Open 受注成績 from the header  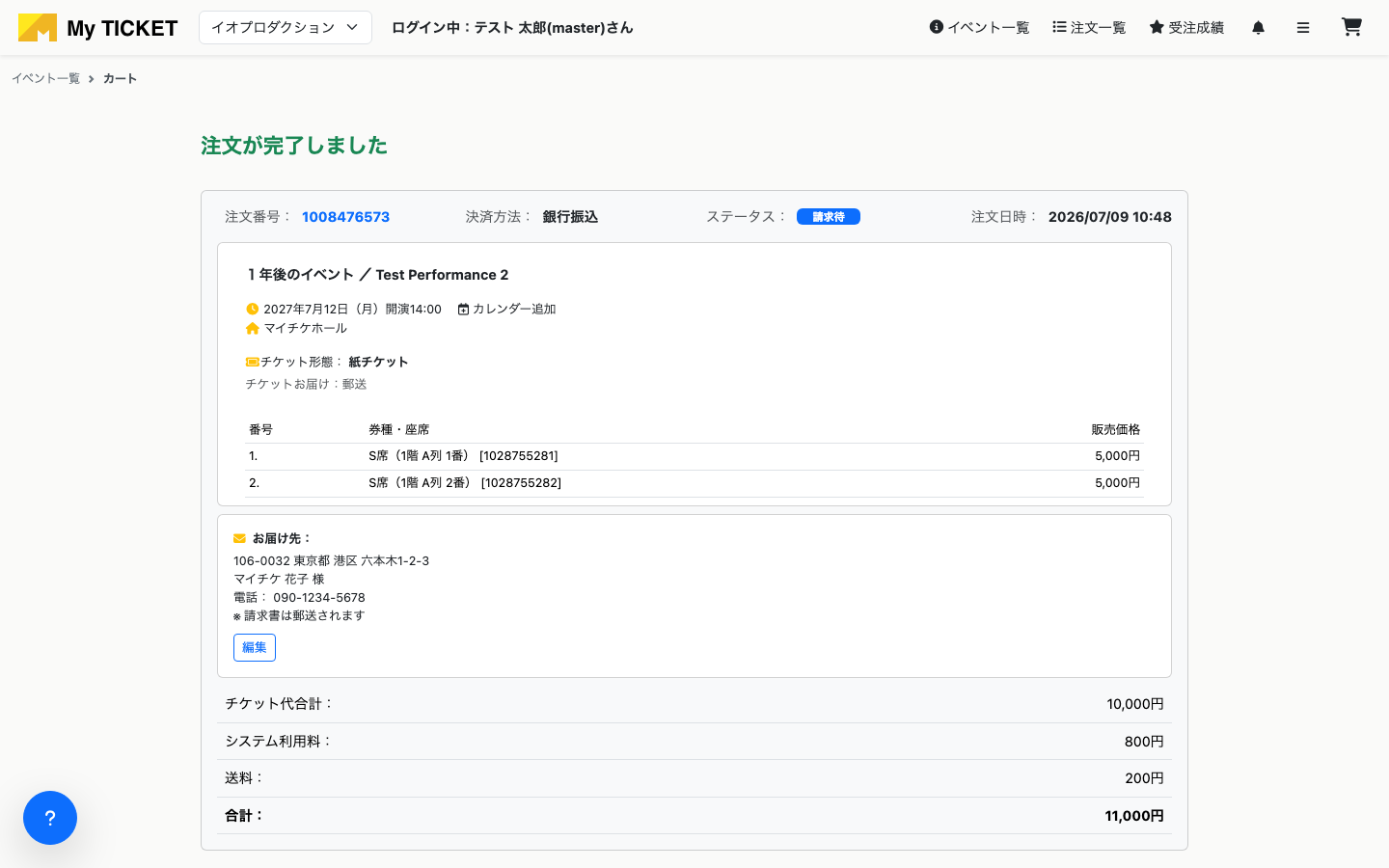pyautogui.click(x=1186, y=28)
